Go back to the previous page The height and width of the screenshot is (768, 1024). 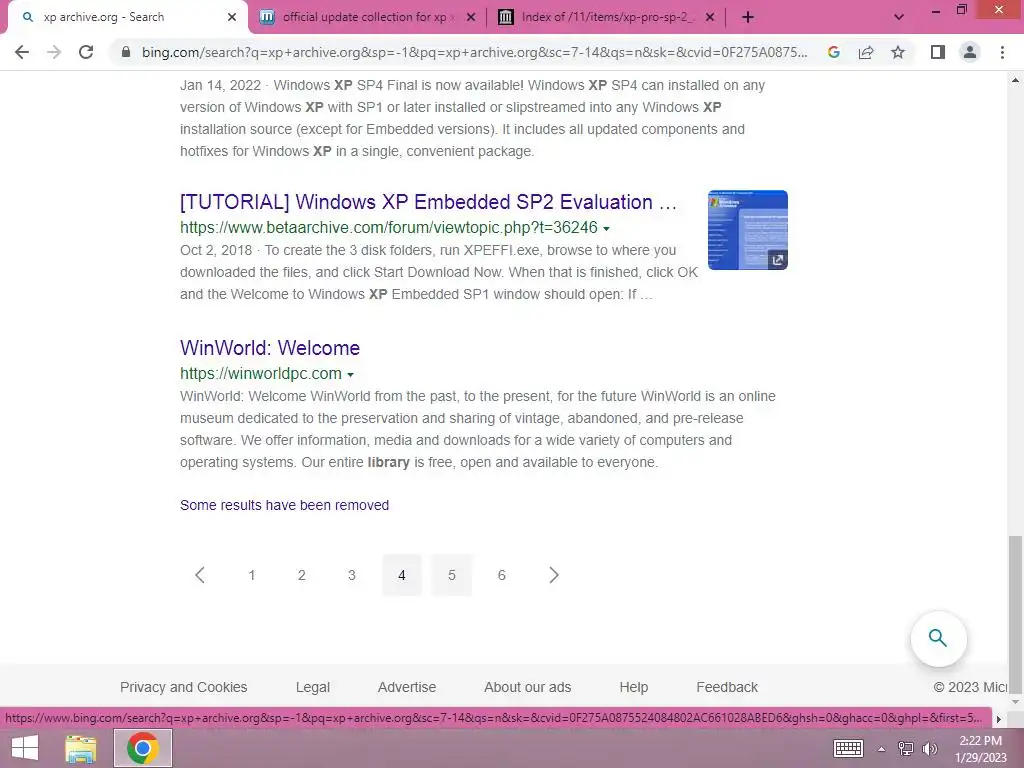point(22,52)
